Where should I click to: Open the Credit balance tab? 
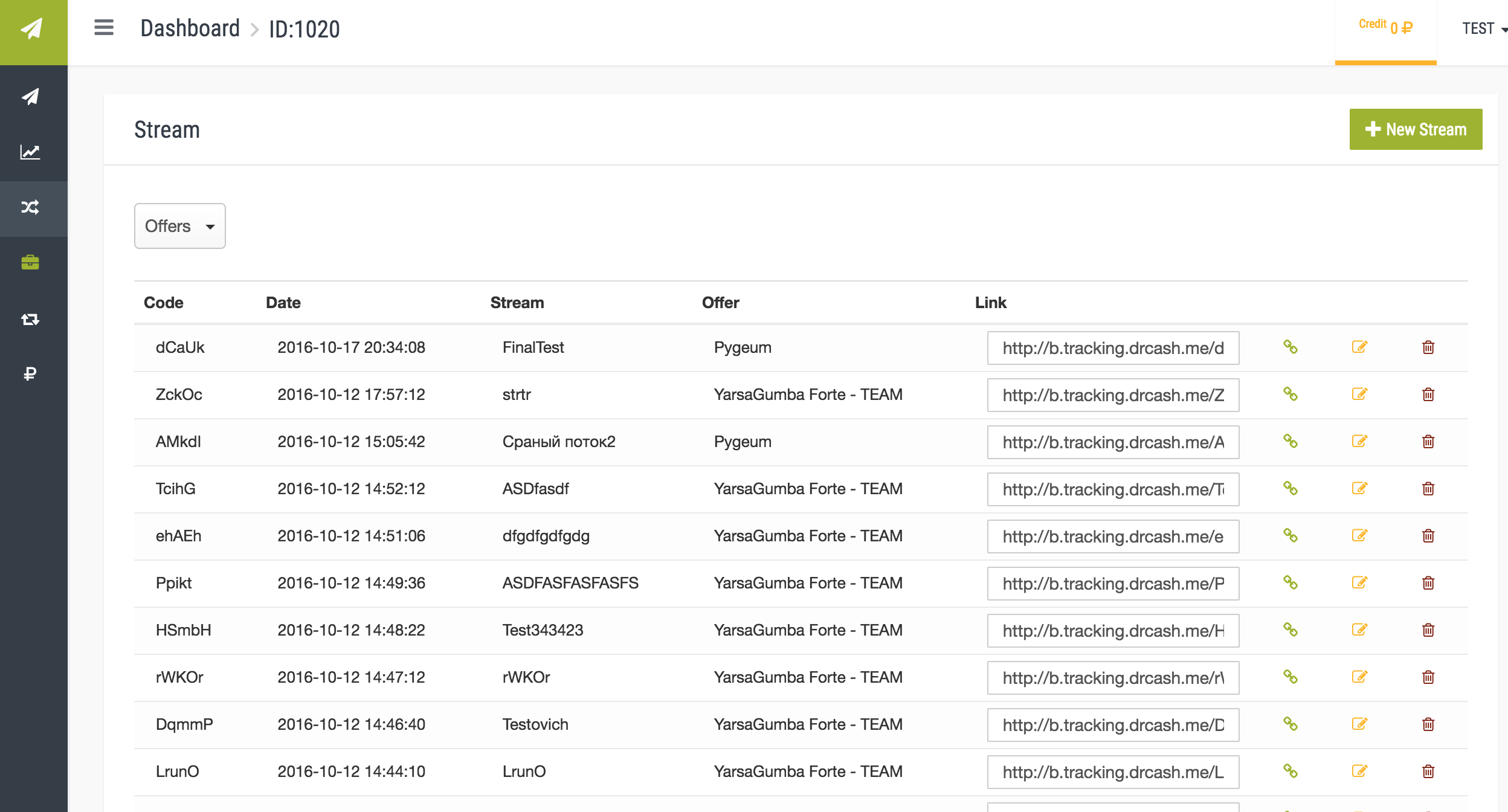[x=1385, y=28]
